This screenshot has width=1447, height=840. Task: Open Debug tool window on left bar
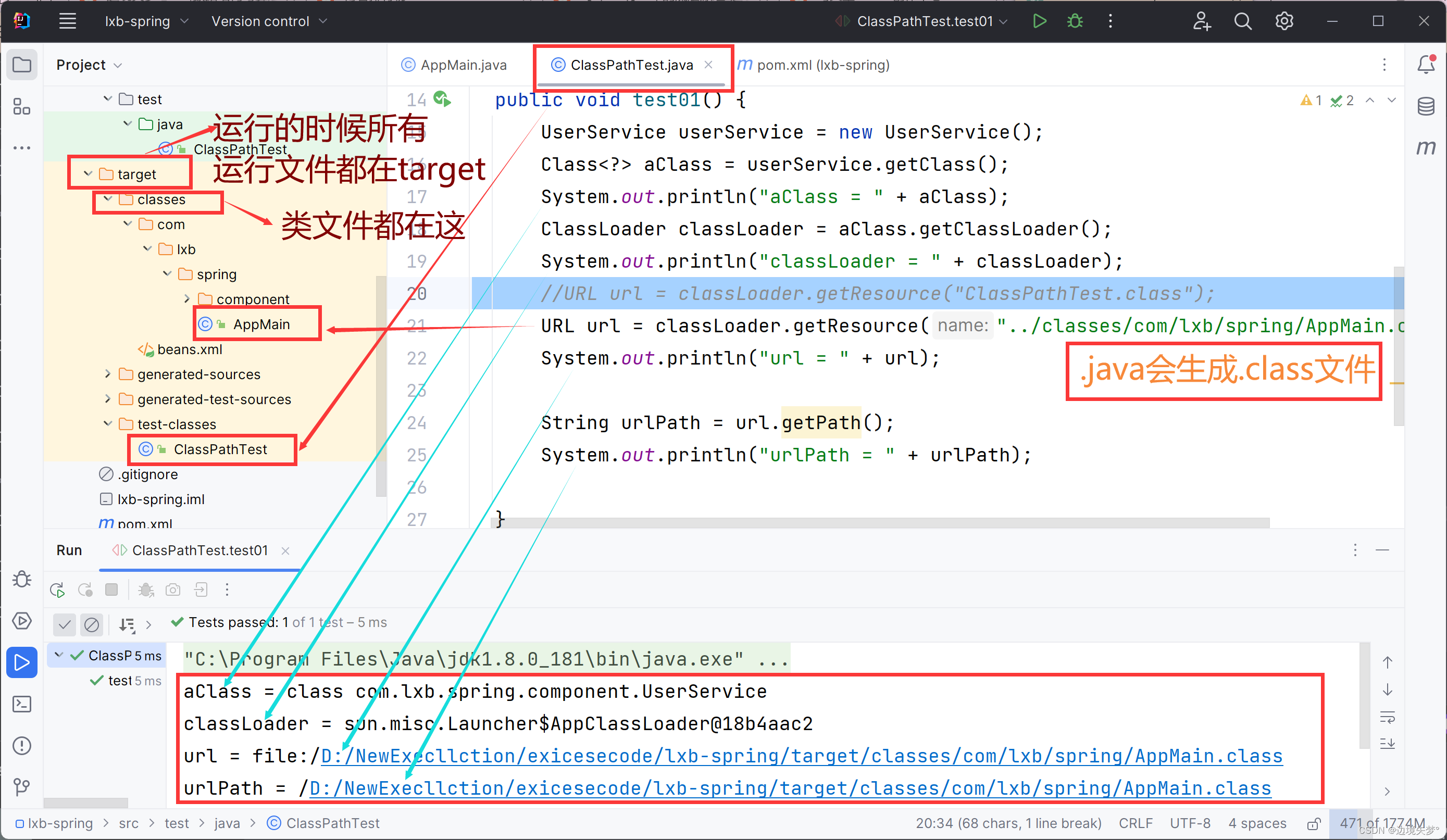point(22,579)
